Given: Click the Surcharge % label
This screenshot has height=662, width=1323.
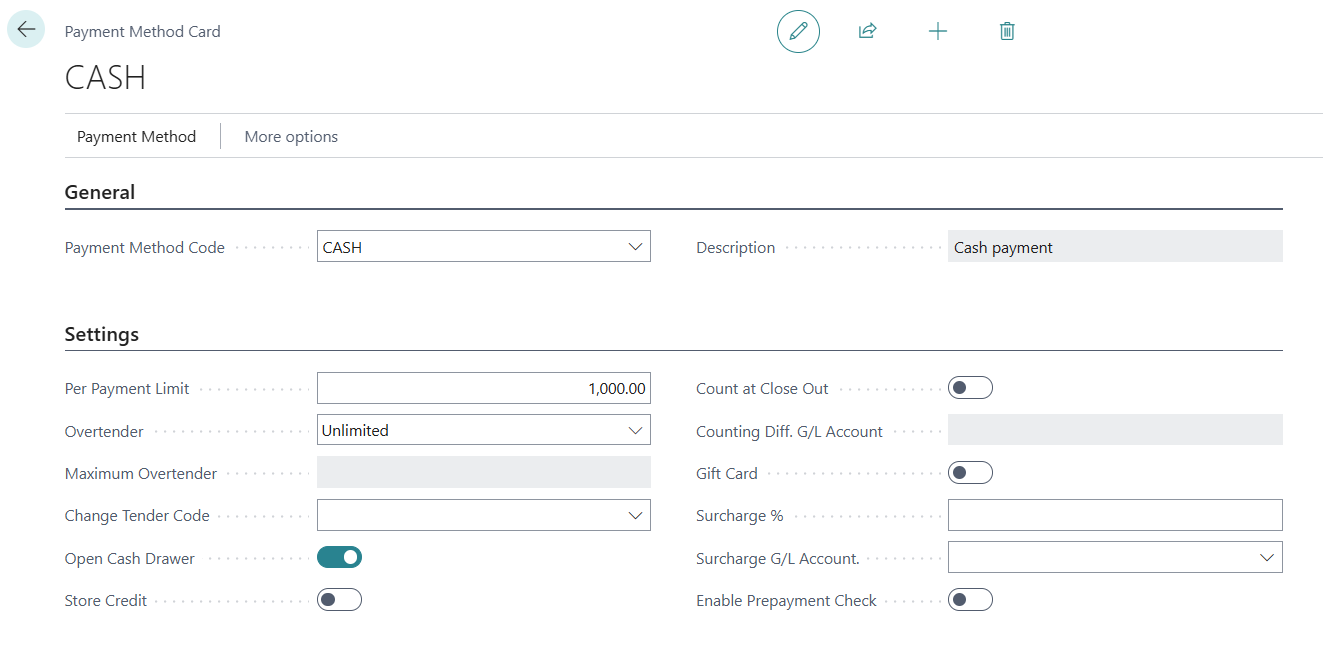Looking at the screenshot, I should (739, 515).
